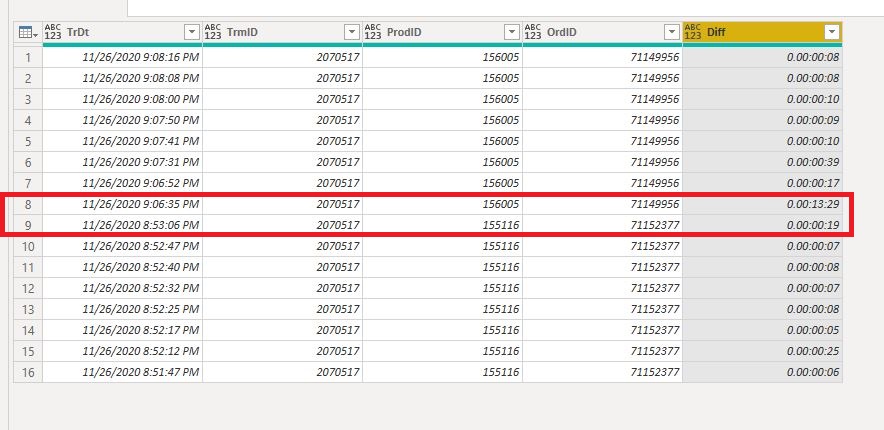Click the TrDt column data type icon
Screen dimensions: 884x430
pos(53,32)
